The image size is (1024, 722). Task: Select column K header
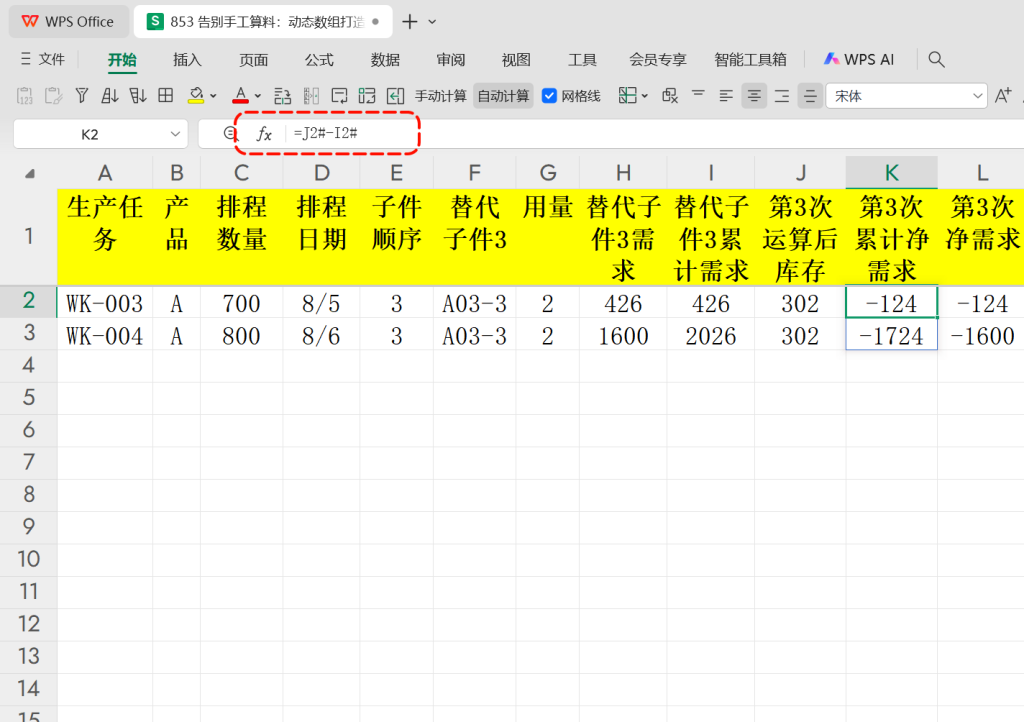click(891, 172)
